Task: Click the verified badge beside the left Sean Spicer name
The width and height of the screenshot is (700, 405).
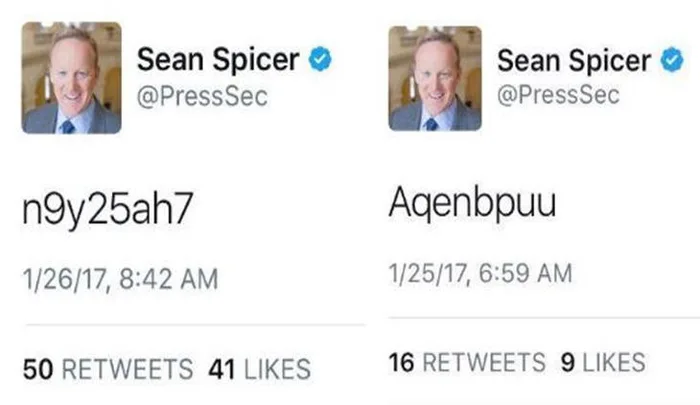Action: (x=320, y=59)
